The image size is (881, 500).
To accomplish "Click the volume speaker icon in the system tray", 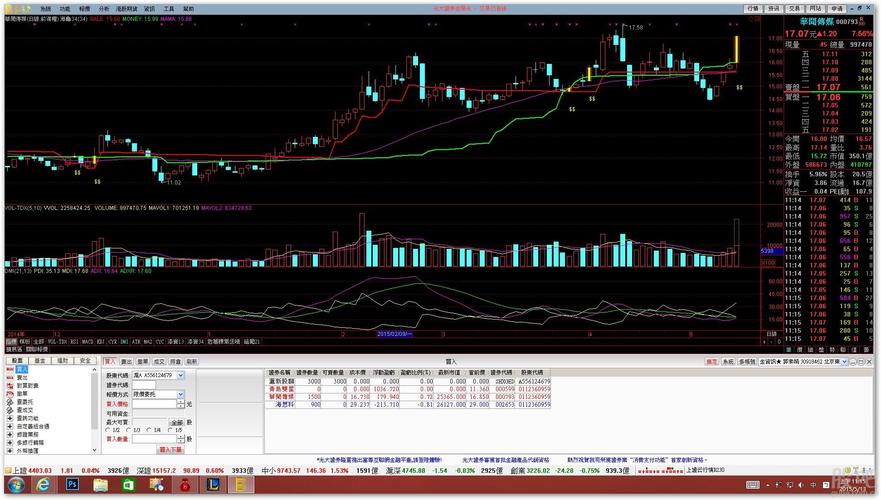I will [x=801, y=484].
